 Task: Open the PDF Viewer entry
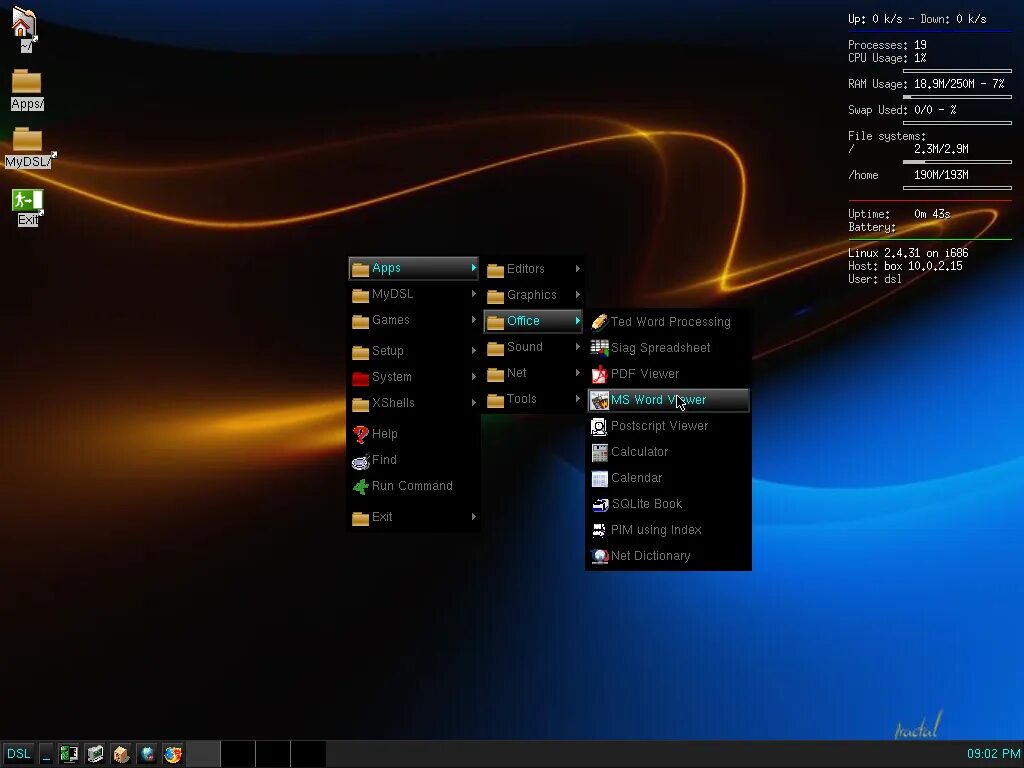(x=668, y=374)
